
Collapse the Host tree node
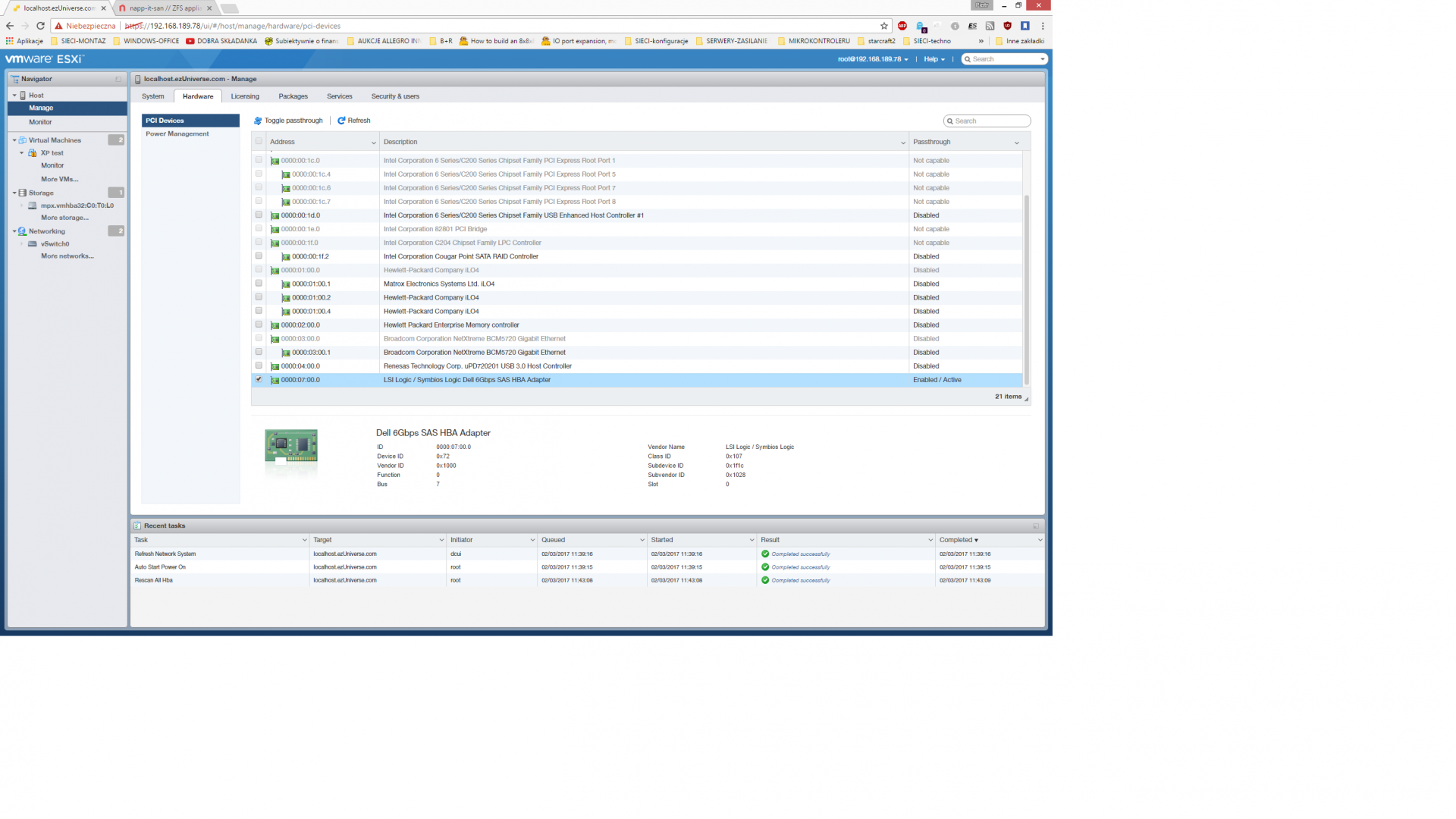[14, 96]
